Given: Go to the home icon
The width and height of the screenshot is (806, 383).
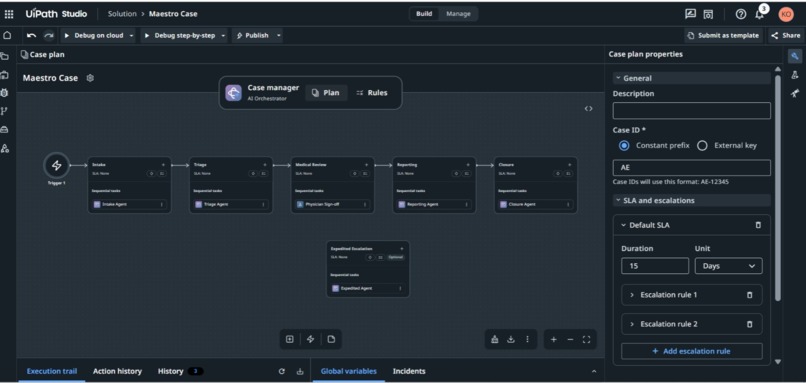Looking at the screenshot, I should (x=7, y=35).
